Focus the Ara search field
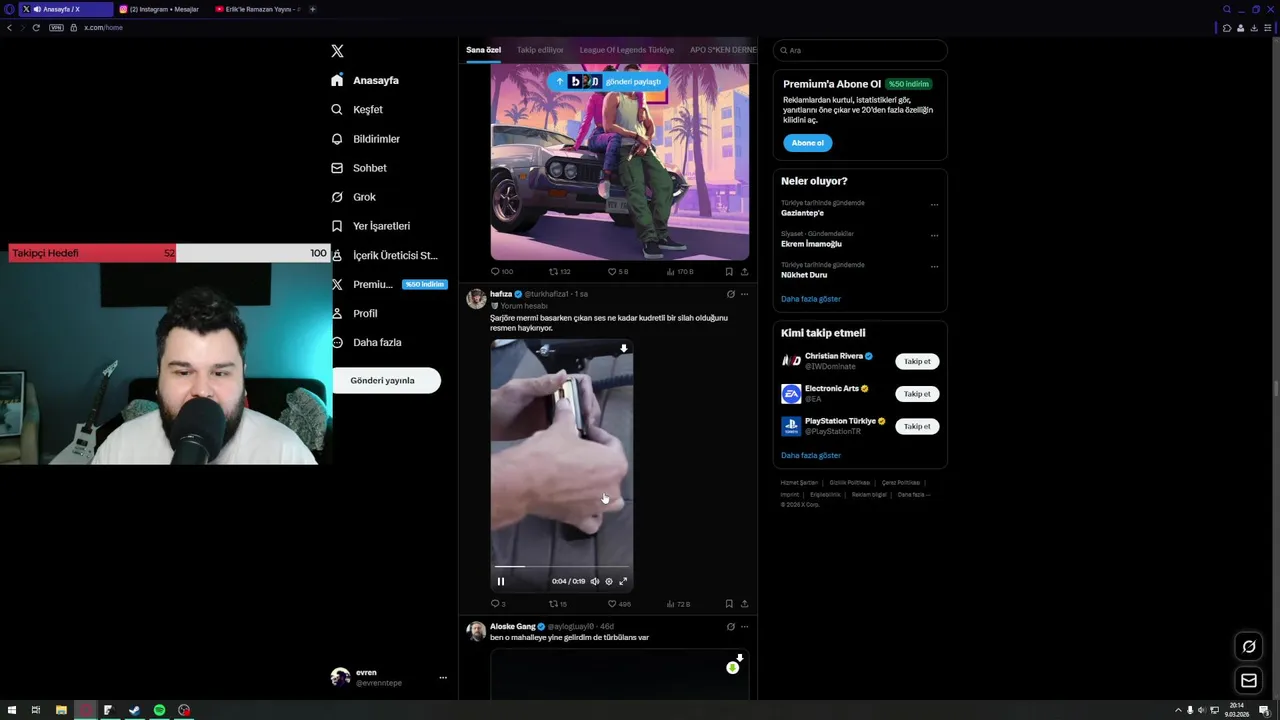Viewport: 1280px width, 720px height. pyautogui.click(x=860, y=50)
